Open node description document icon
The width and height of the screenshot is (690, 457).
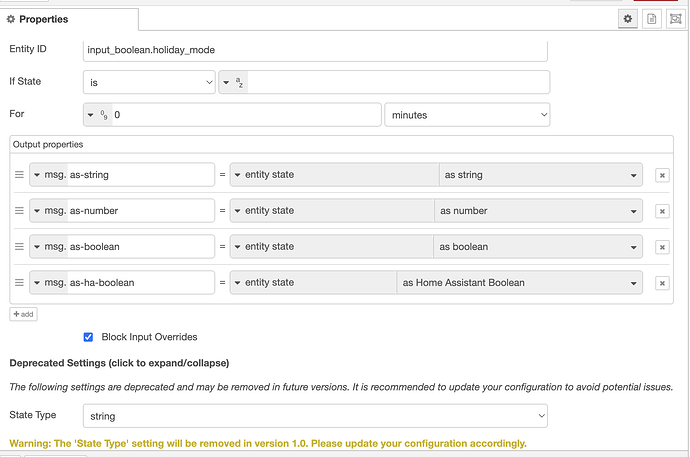tap(652, 19)
